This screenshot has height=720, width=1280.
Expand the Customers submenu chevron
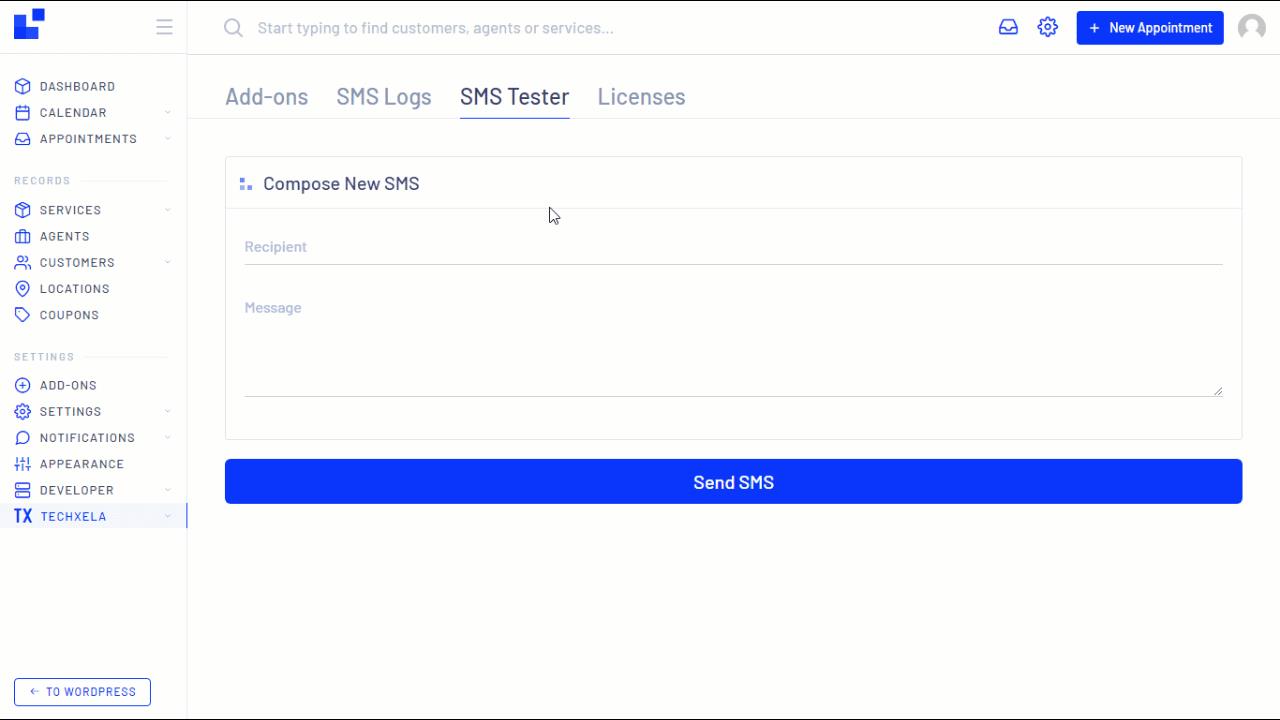[167, 262]
